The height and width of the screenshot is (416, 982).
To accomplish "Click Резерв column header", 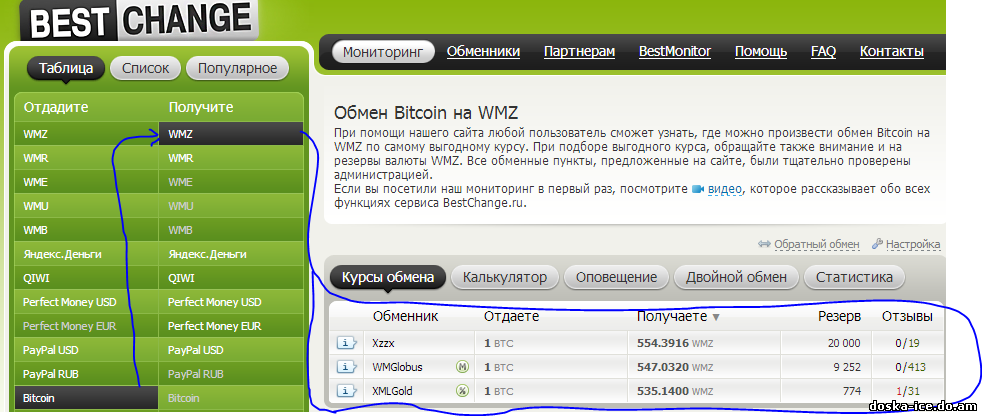I will [x=839, y=316].
